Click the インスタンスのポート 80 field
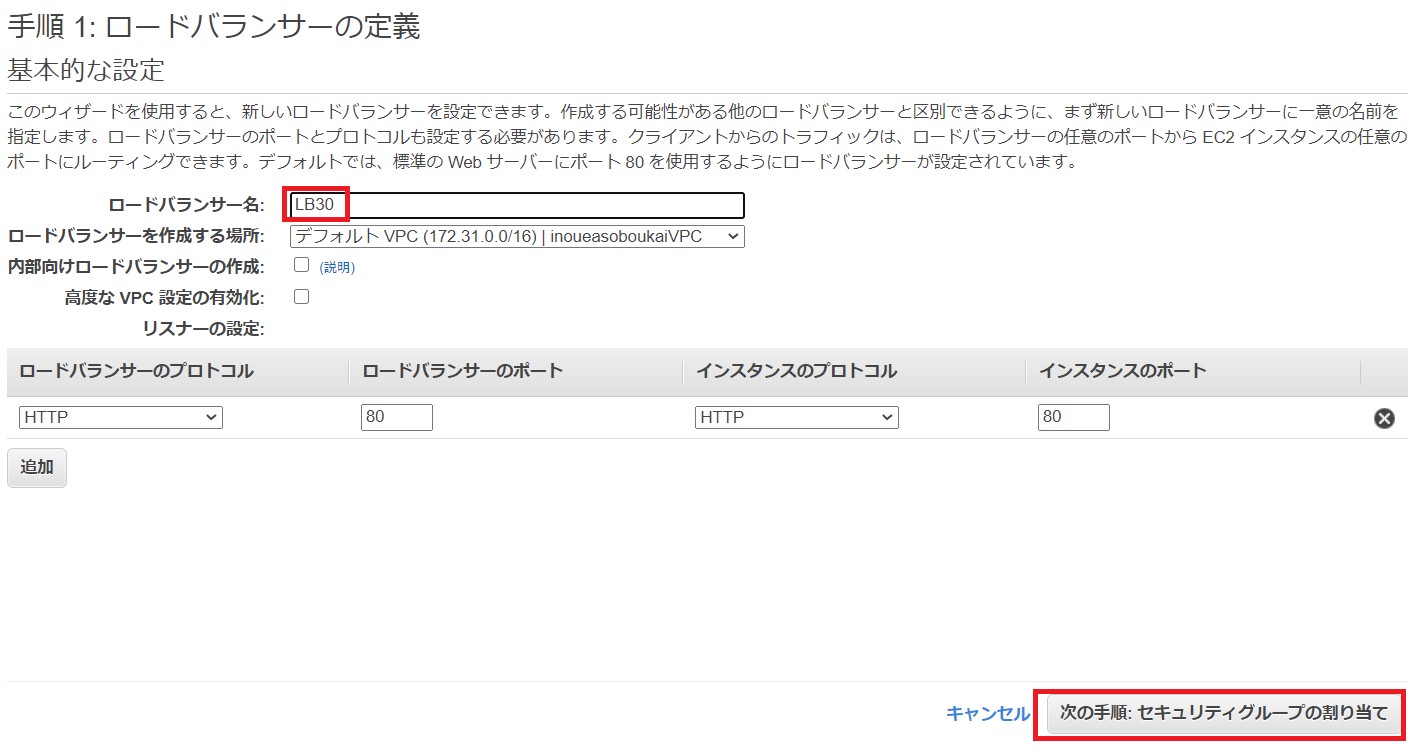Image resolution: width=1415 pixels, height=749 pixels. point(1073,418)
